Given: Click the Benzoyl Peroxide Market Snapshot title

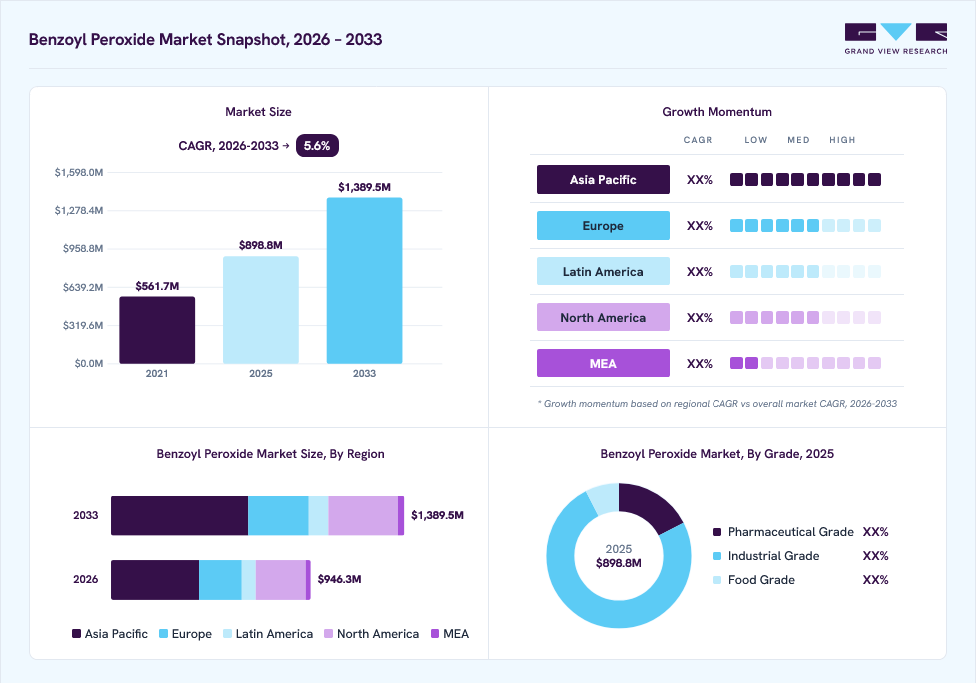Looking at the screenshot, I should 205,39.
